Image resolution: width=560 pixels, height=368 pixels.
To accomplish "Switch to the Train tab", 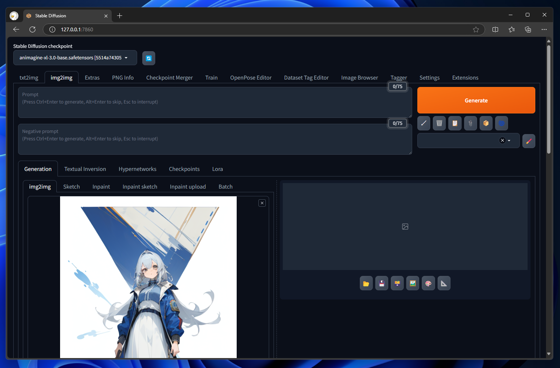I will pos(211,78).
